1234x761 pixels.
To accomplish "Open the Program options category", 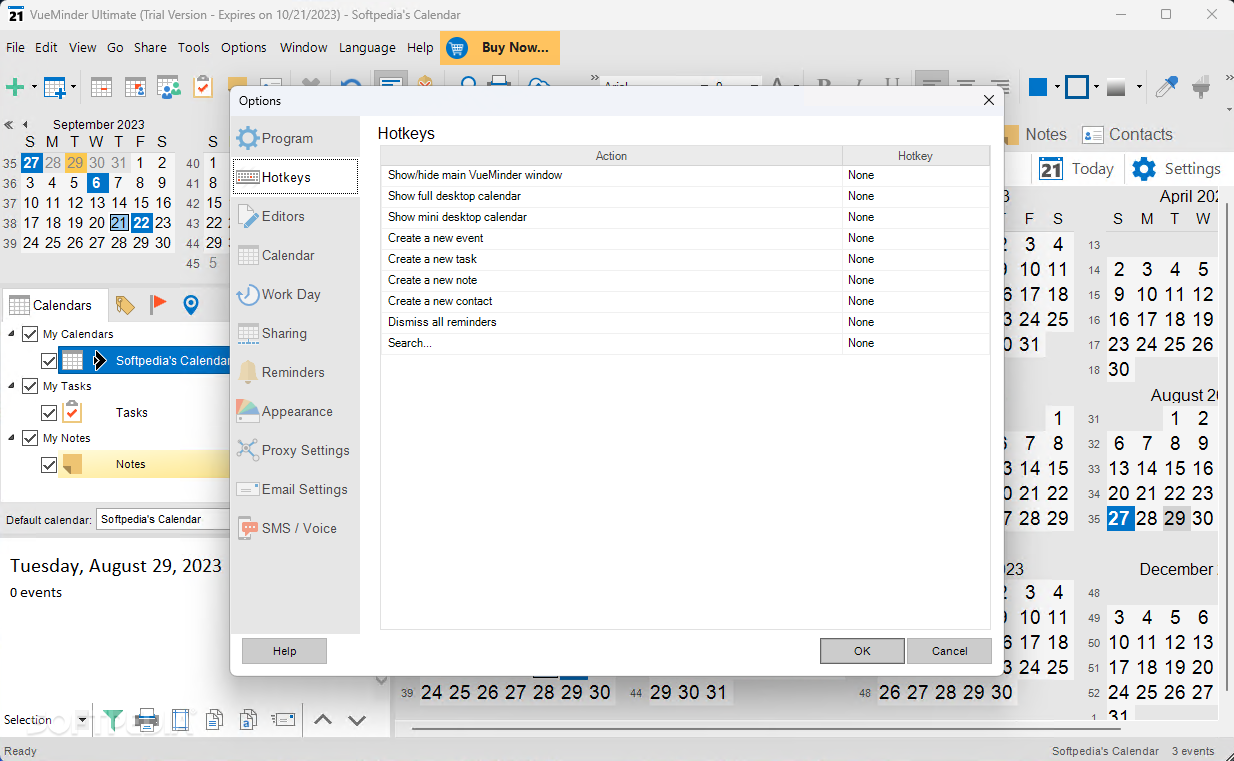I will (x=295, y=138).
